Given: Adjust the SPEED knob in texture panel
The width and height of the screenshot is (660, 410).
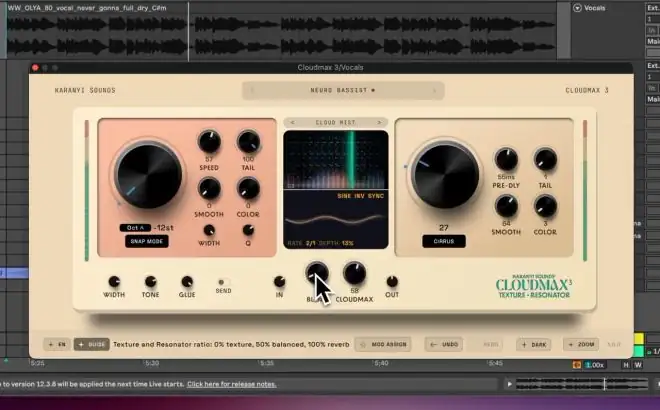Looking at the screenshot, I should click(x=209, y=142).
